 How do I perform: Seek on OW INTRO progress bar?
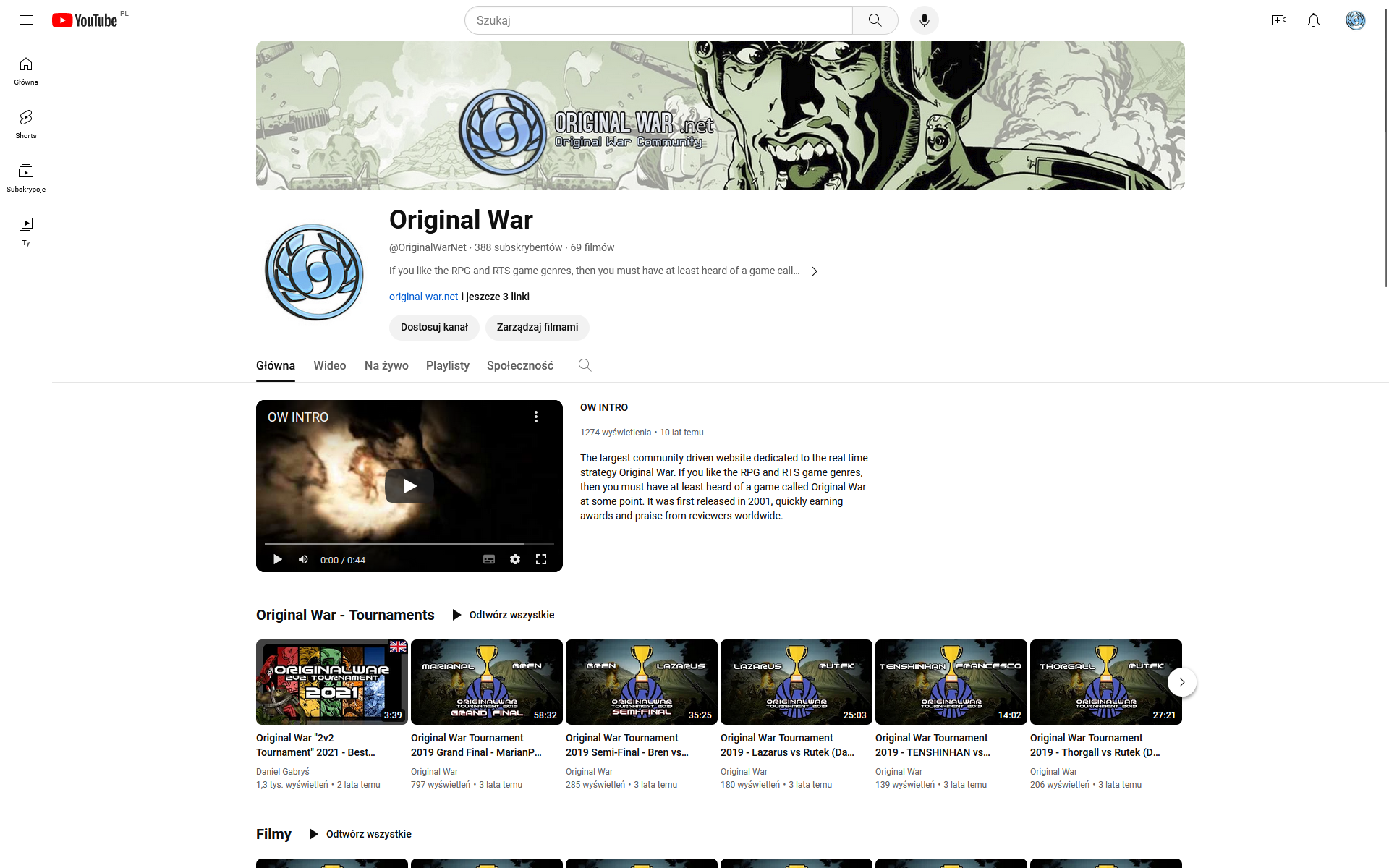[409, 544]
